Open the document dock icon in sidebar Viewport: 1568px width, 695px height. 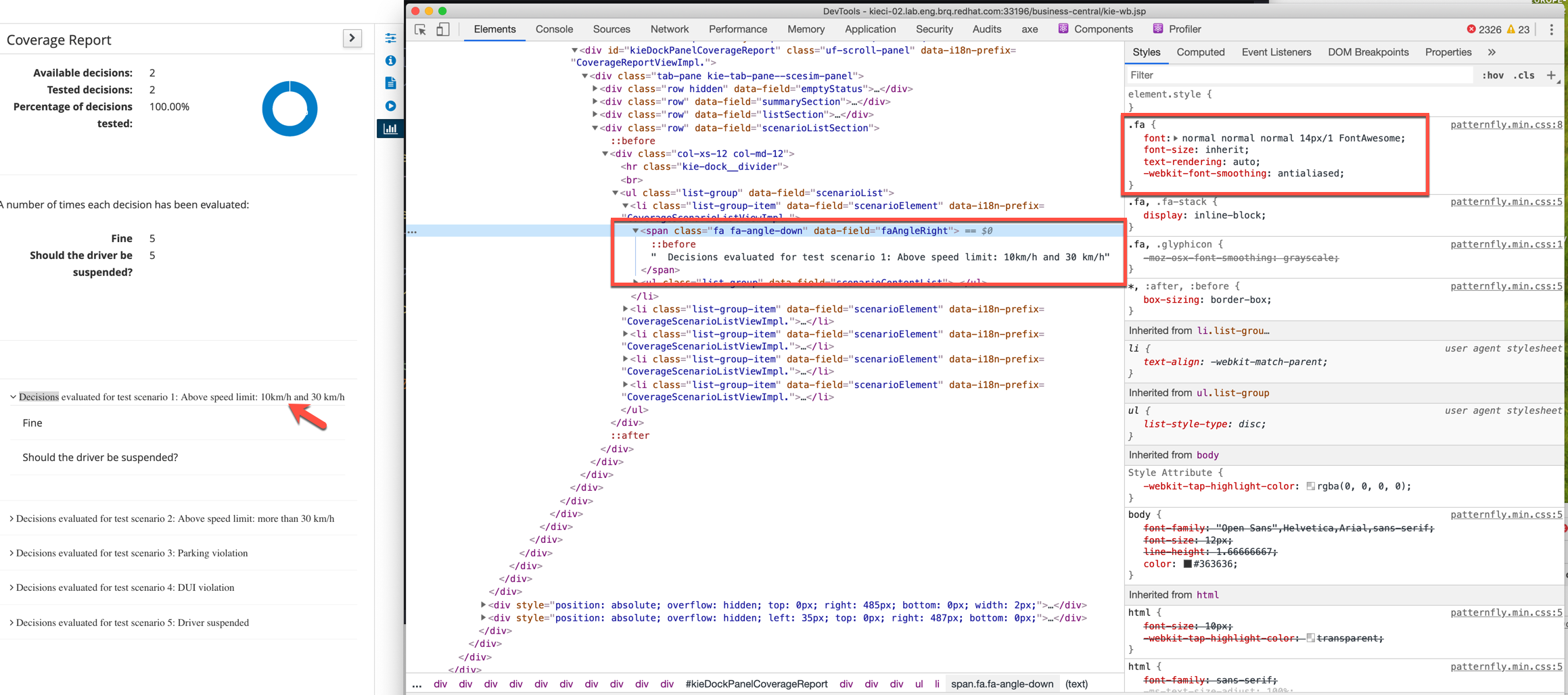click(390, 83)
